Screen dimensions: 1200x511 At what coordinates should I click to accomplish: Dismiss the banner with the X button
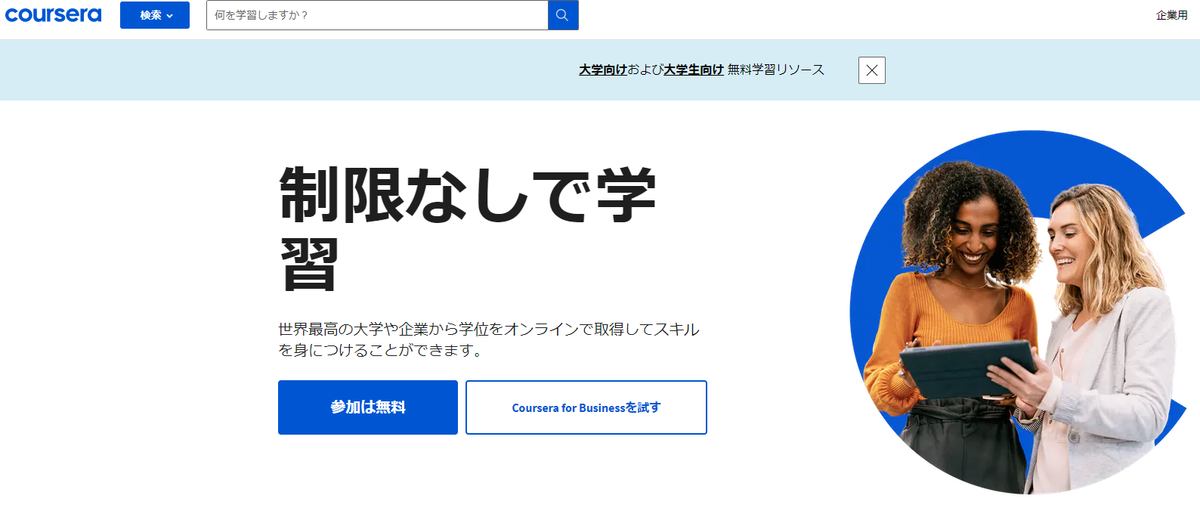coord(872,70)
